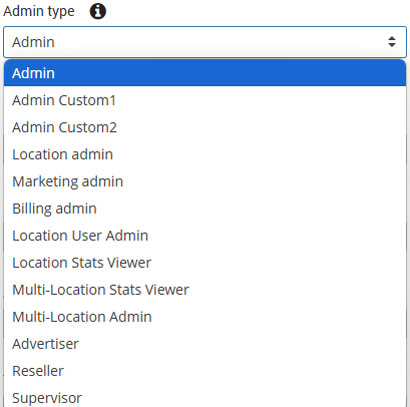Select Supervisor admin type
Image resolution: width=410 pixels, height=407 pixels.
pos(205,397)
